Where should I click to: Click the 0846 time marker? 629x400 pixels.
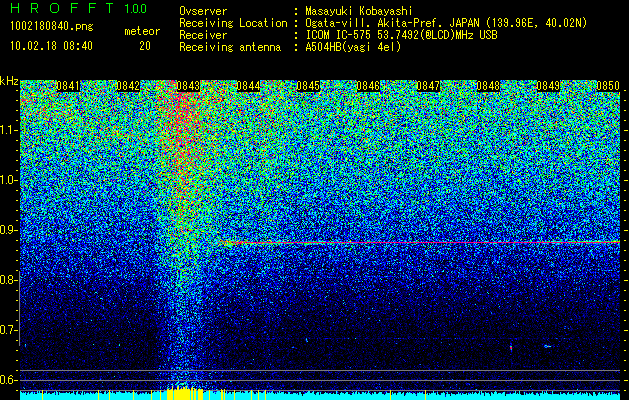coord(368,86)
